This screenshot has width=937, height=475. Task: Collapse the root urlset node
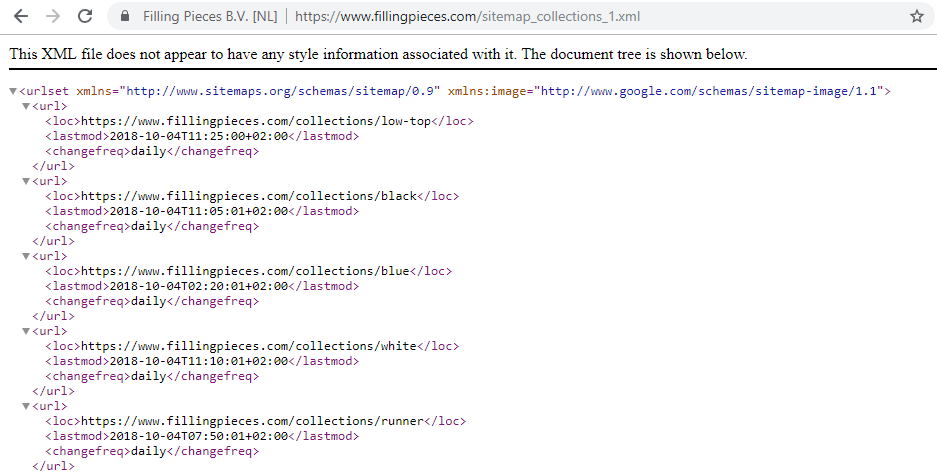[x=13, y=92]
